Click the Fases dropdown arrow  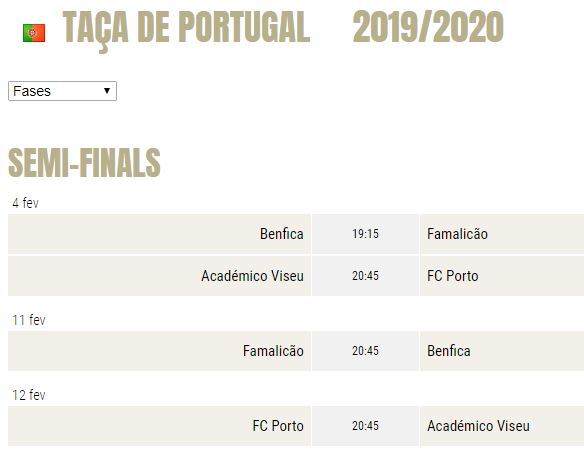pyautogui.click(x=107, y=91)
